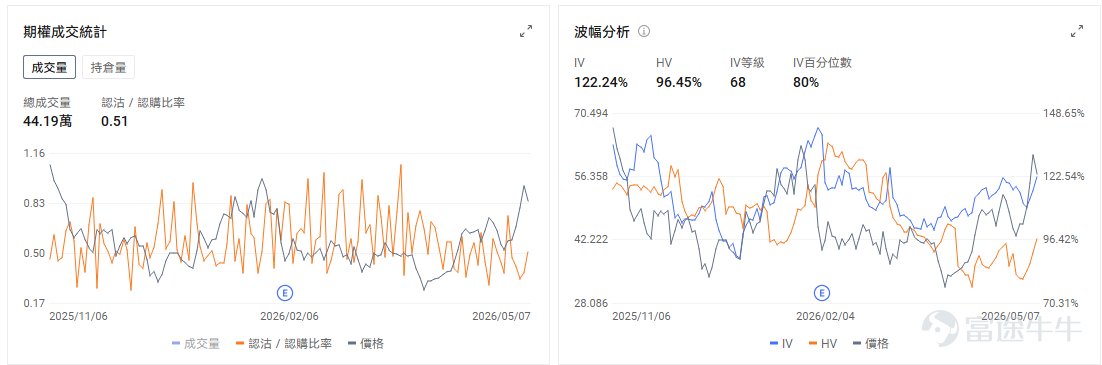The width and height of the screenshot is (1102, 365).
Task: Click the 波幅分析 panel title
Action: [x=602, y=31]
